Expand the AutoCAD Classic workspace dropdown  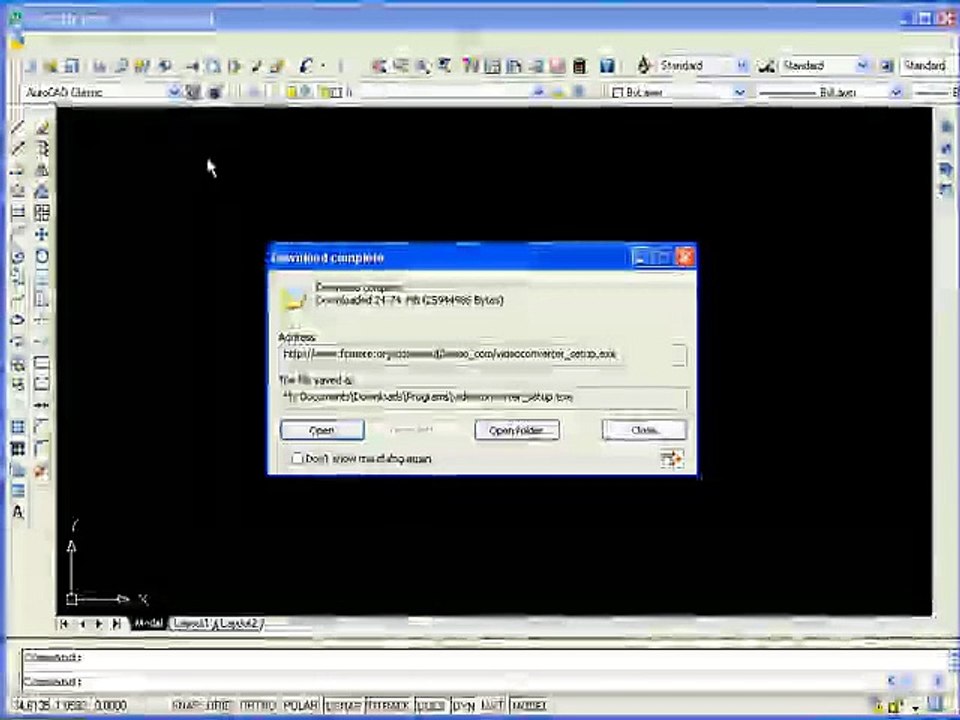pyautogui.click(x=174, y=92)
